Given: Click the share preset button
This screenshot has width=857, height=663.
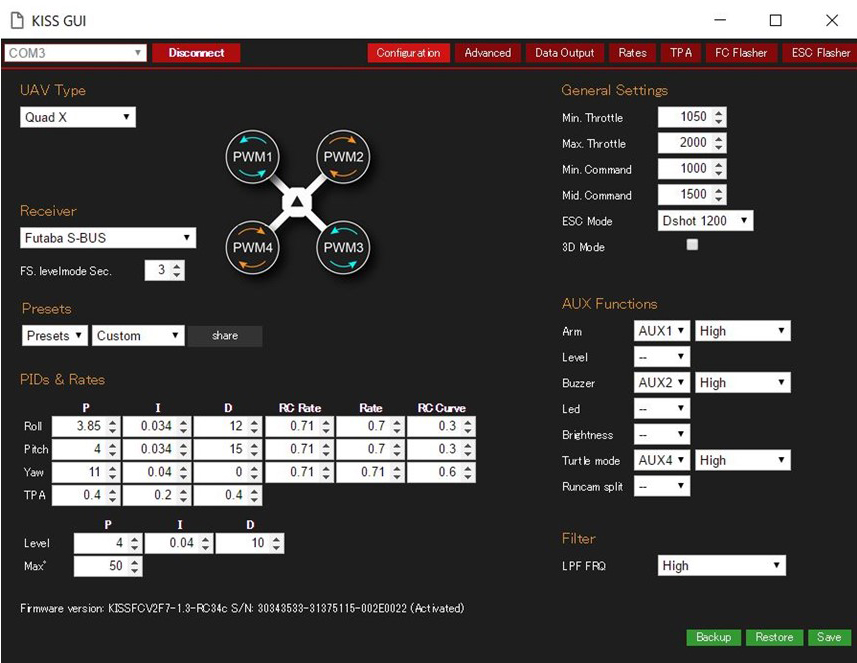Looking at the screenshot, I should (225, 336).
